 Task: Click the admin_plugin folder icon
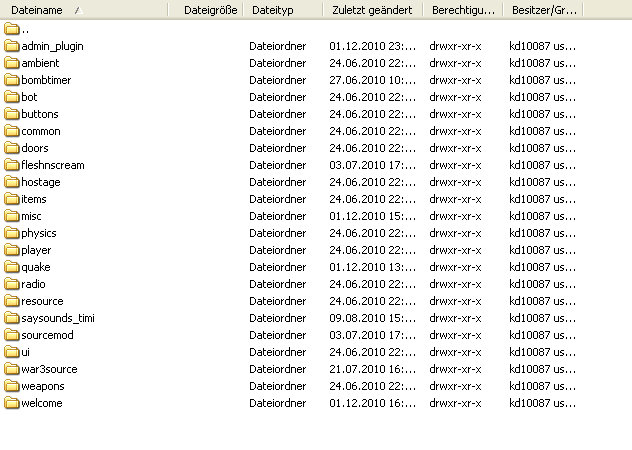tap(11, 46)
